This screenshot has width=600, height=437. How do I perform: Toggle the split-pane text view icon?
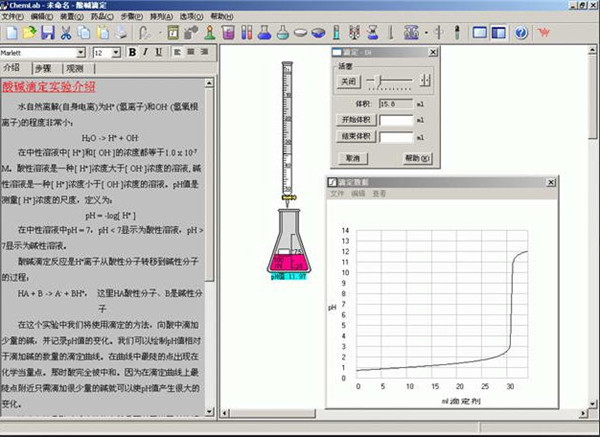pos(499,33)
